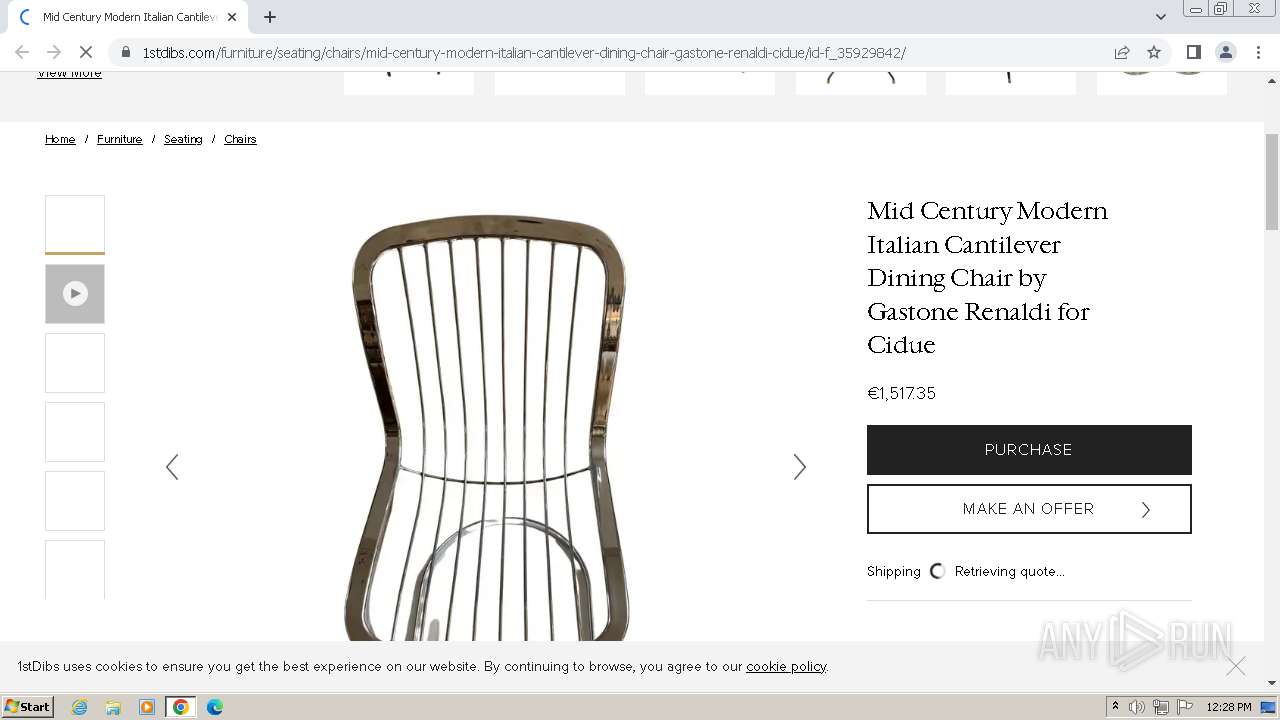The width and height of the screenshot is (1280, 720).
Task: Go to the Seating breadcrumb
Action: (183, 139)
